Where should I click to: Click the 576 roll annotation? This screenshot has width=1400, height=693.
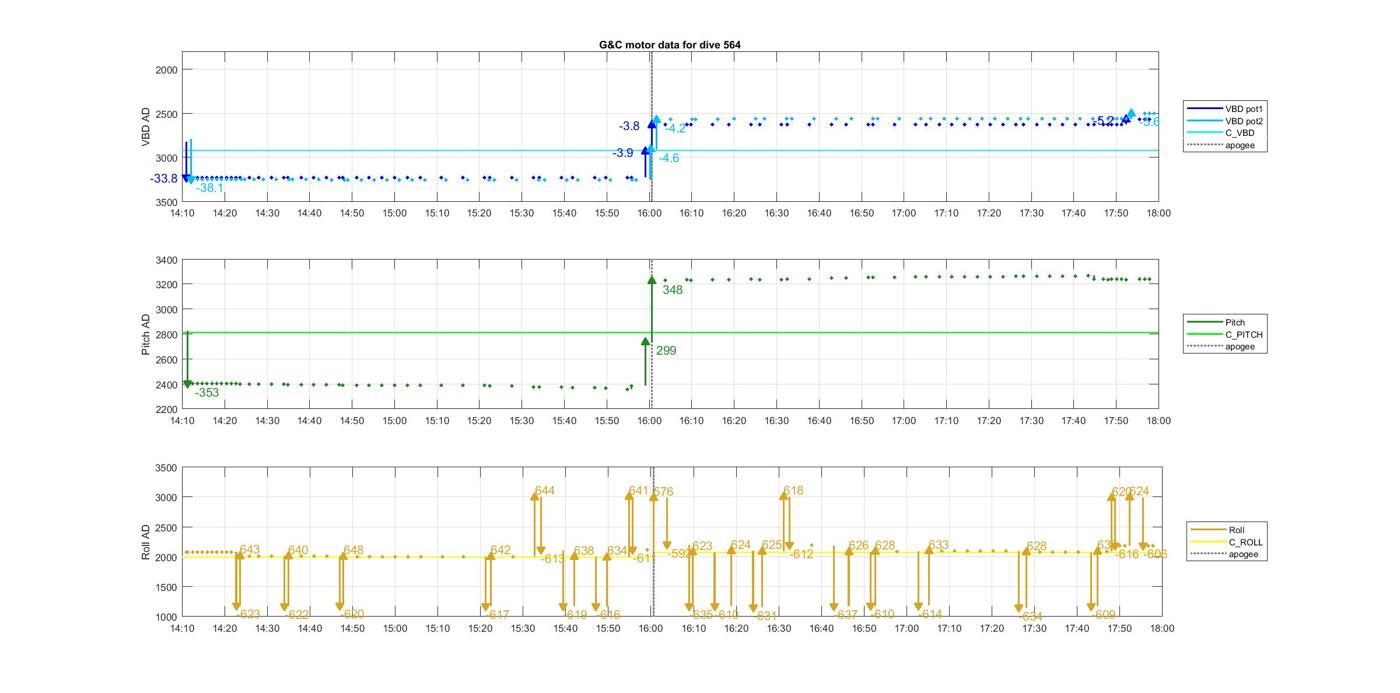[663, 492]
